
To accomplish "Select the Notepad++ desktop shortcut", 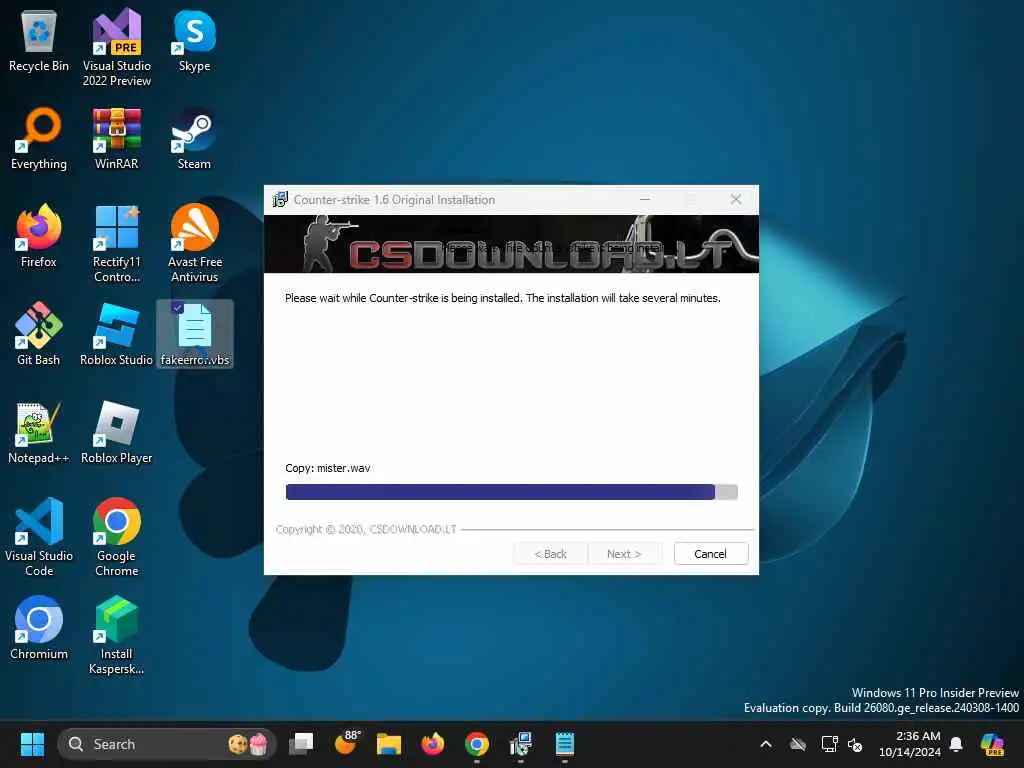I will [39, 432].
